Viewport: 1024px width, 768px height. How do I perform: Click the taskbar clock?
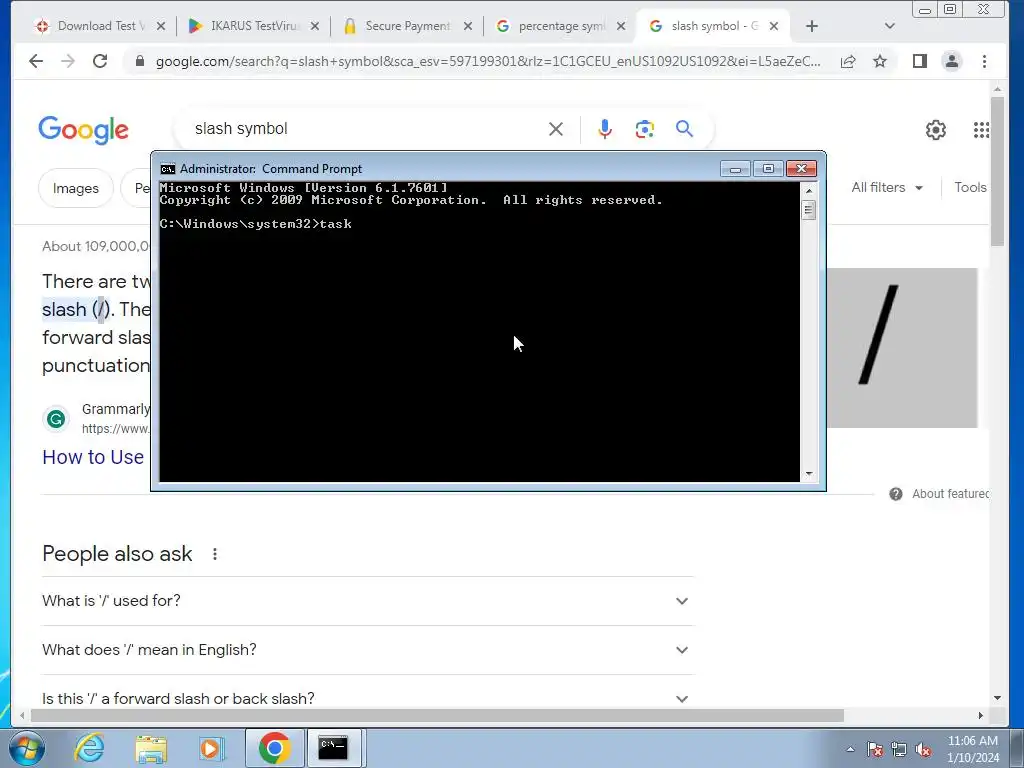click(x=973, y=749)
